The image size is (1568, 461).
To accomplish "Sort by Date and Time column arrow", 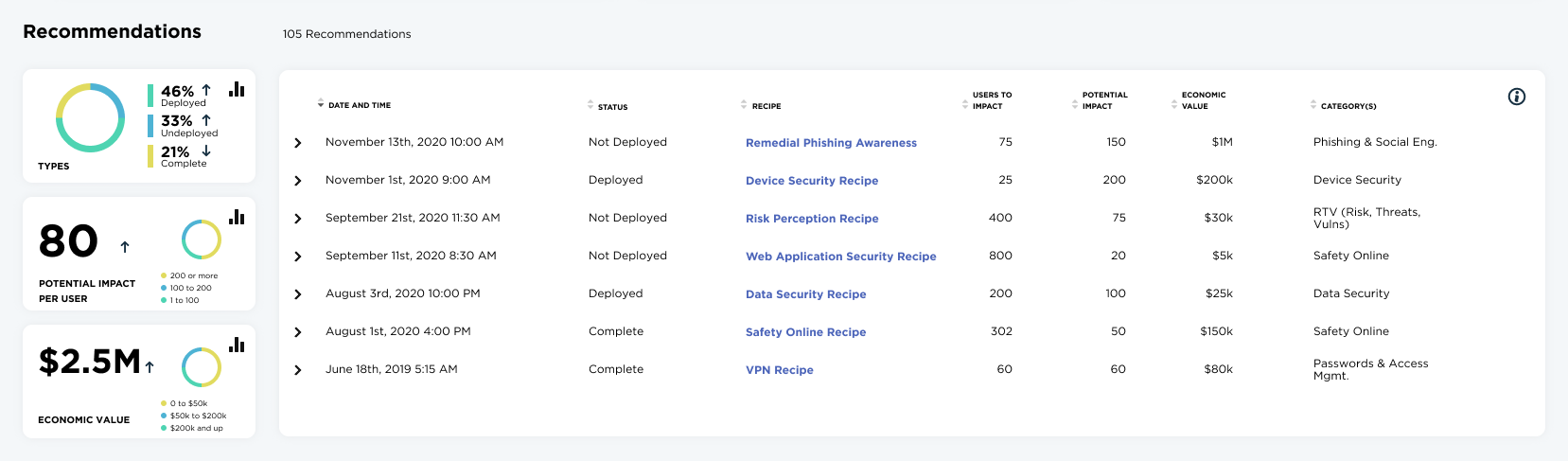I will point(321,105).
